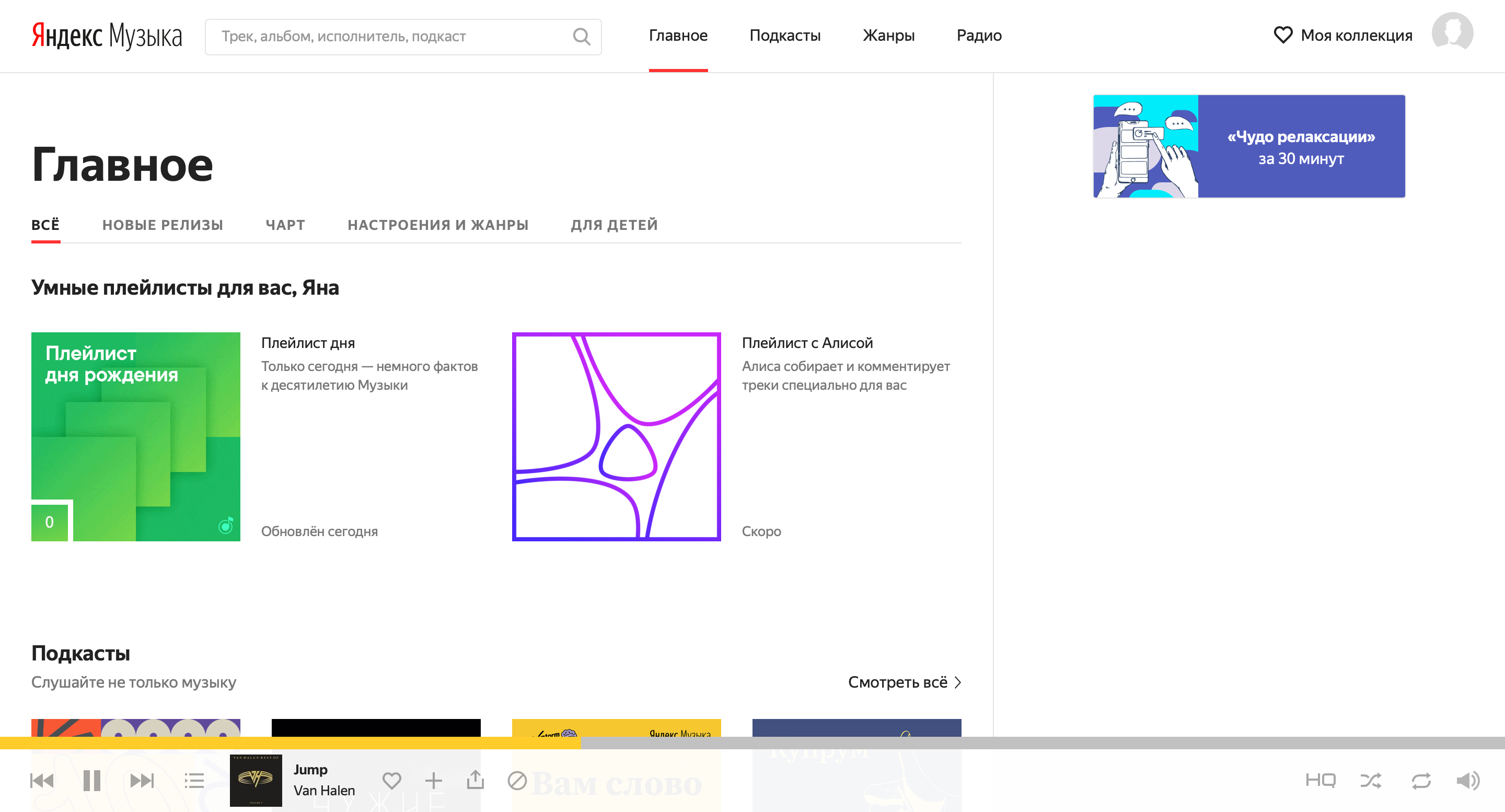Click the Jump track title in player

coord(310,769)
